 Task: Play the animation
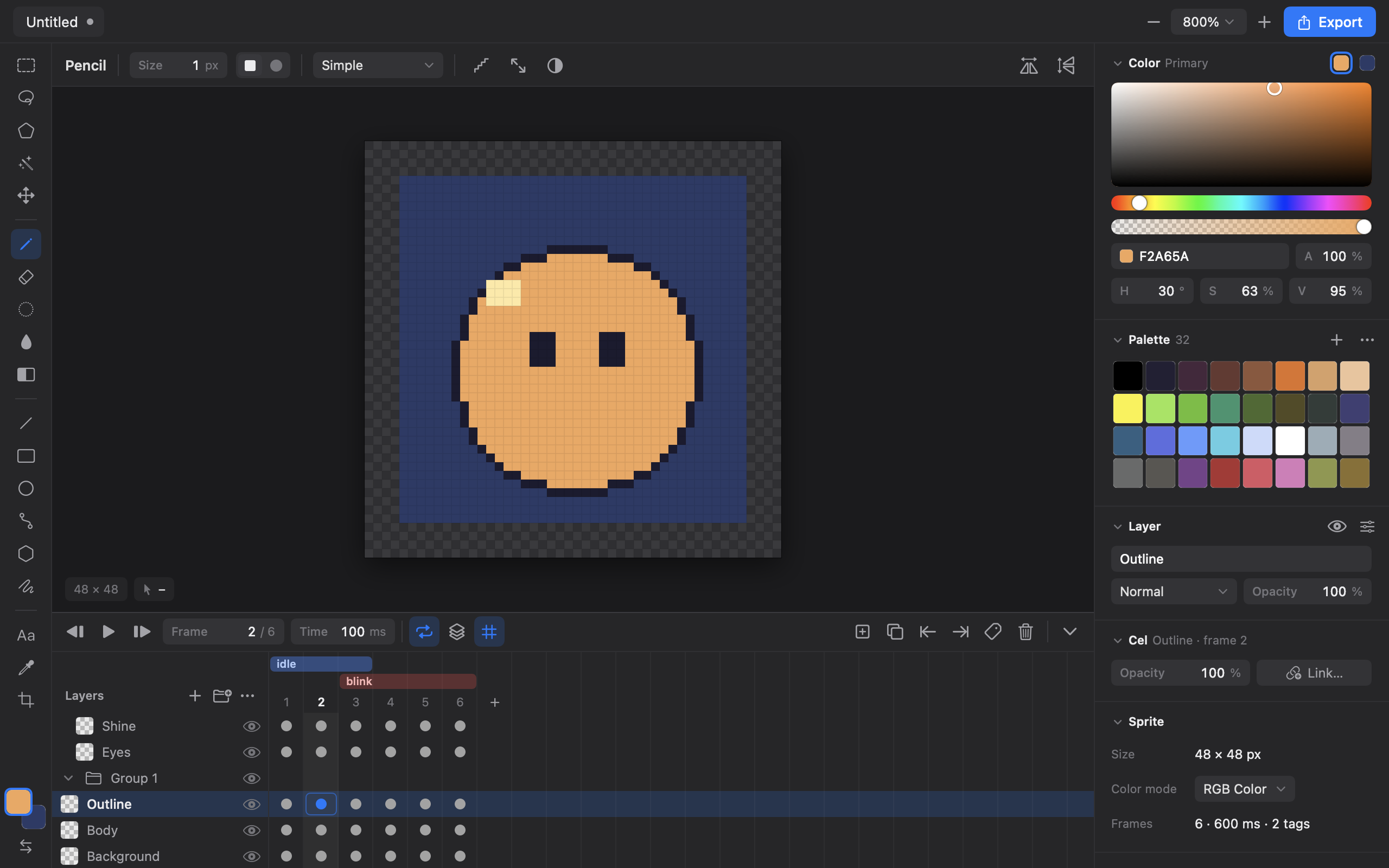[108, 631]
